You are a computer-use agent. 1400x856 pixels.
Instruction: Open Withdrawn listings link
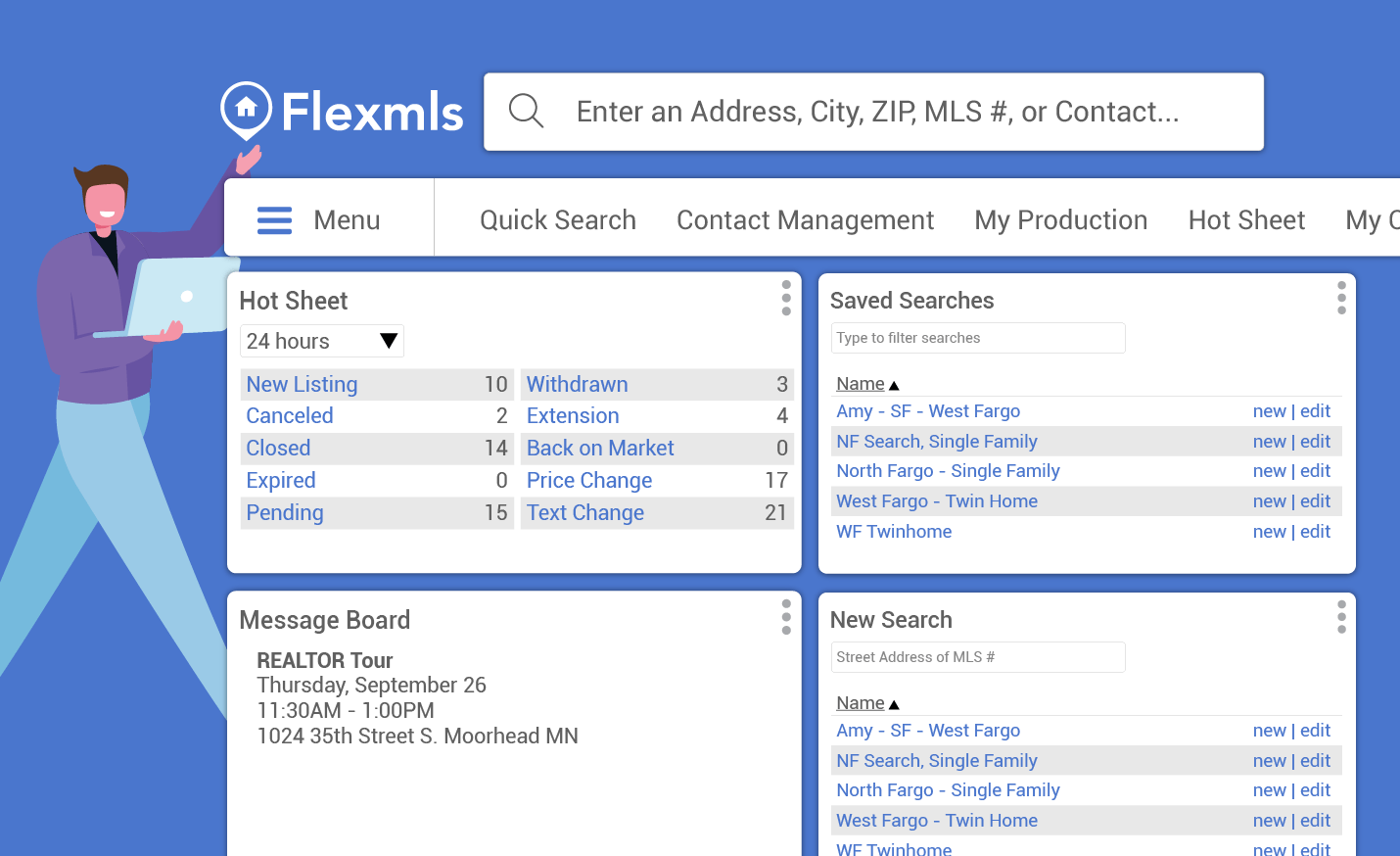click(x=578, y=384)
